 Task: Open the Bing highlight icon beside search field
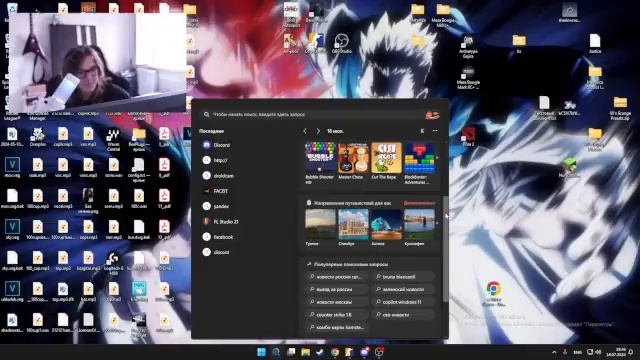[433, 115]
